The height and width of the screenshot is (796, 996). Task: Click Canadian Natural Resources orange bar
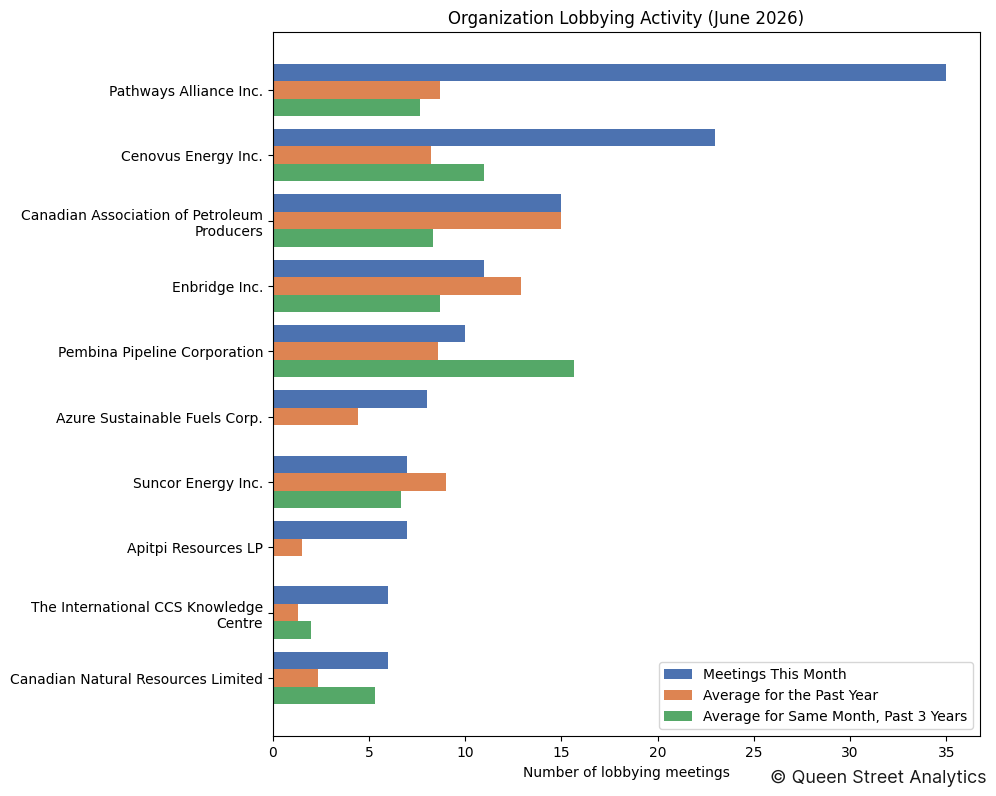[296, 678]
